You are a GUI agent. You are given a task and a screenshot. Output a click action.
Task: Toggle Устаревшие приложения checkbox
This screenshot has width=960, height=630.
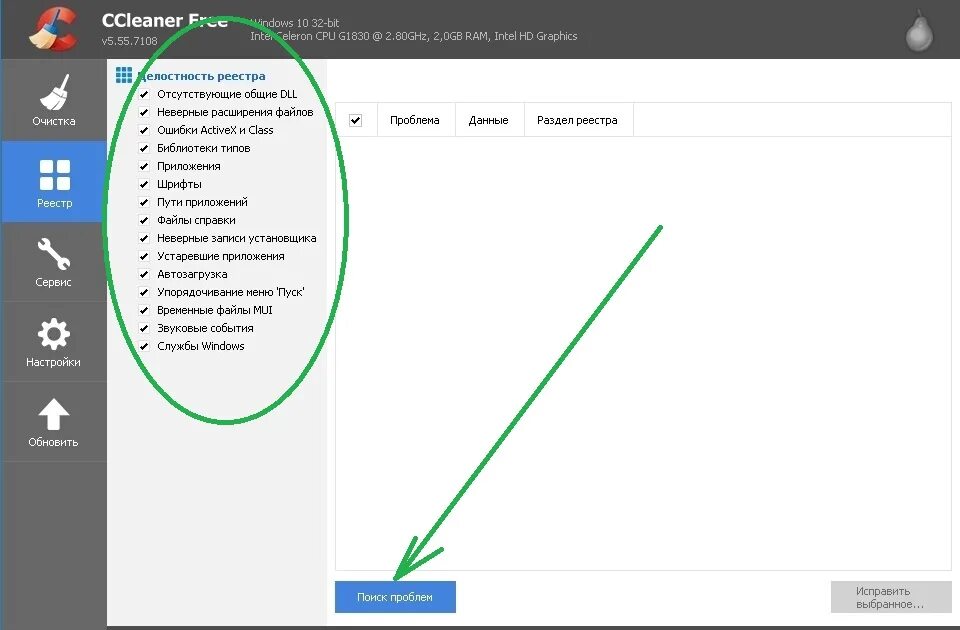pyautogui.click(x=144, y=257)
